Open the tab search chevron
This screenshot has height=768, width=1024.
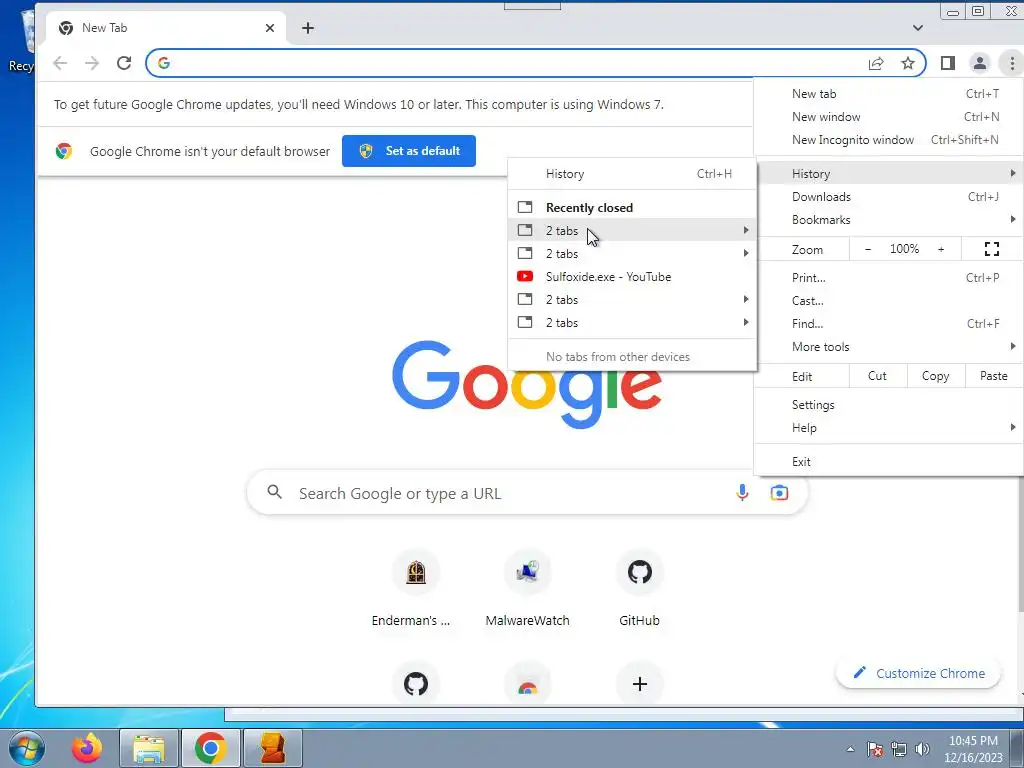(x=918, y=28)
